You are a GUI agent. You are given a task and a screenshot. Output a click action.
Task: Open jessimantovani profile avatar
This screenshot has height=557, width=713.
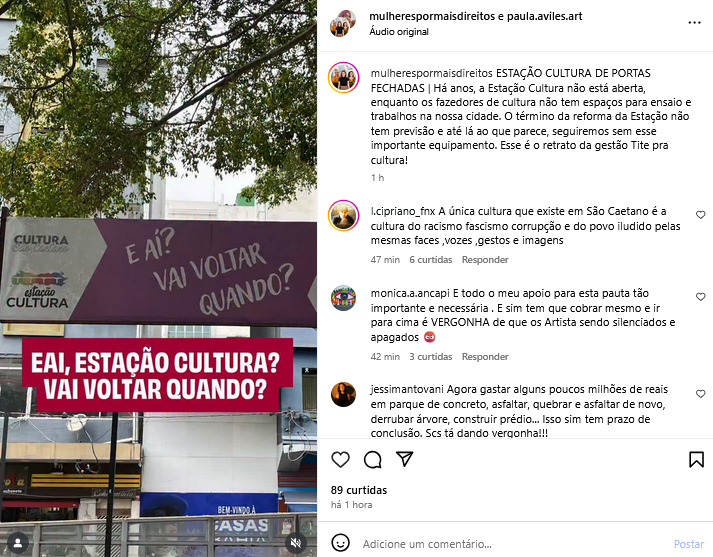pos(343,394)
